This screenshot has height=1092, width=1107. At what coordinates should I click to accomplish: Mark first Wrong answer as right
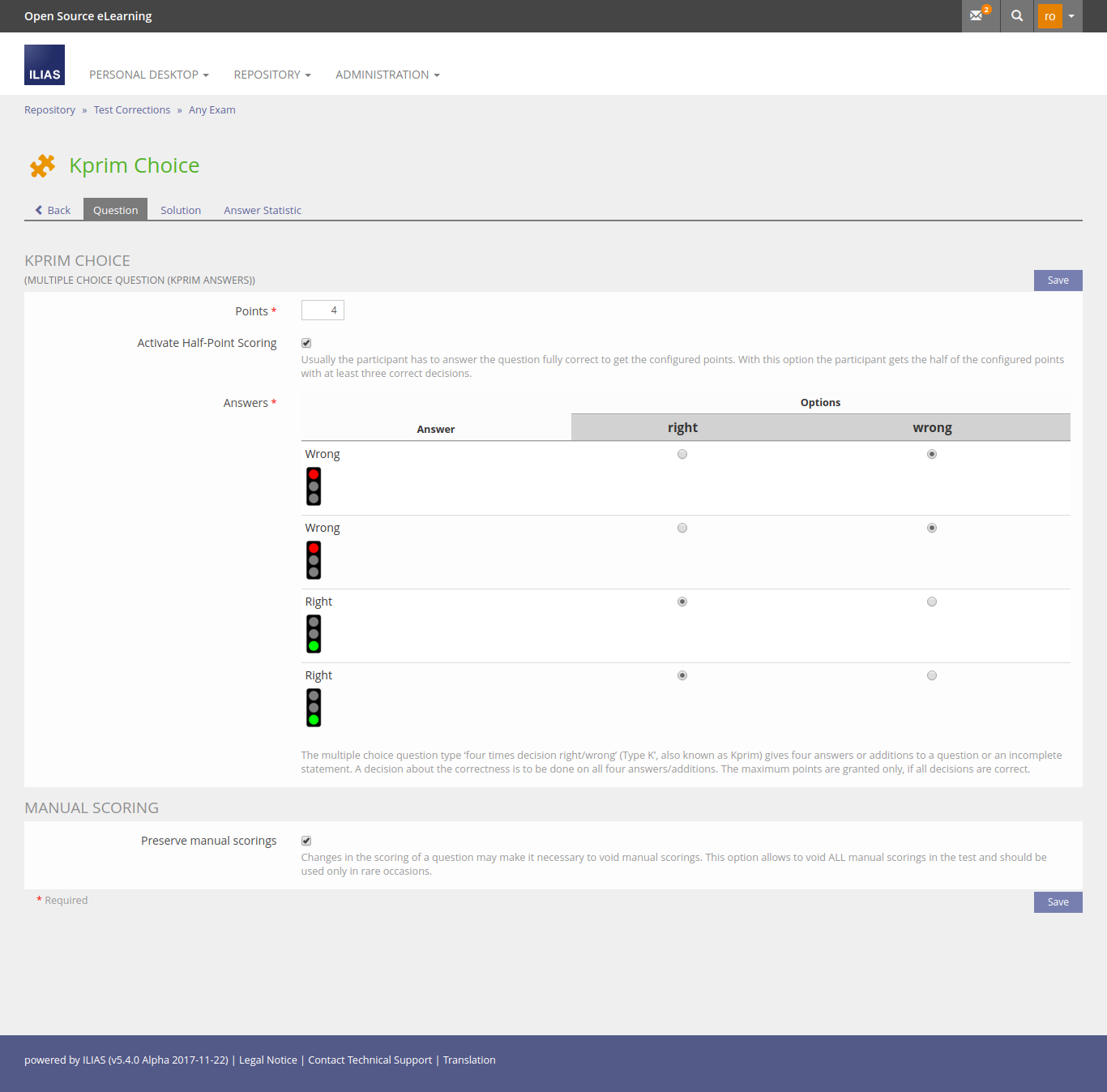(x=682, y=454)
